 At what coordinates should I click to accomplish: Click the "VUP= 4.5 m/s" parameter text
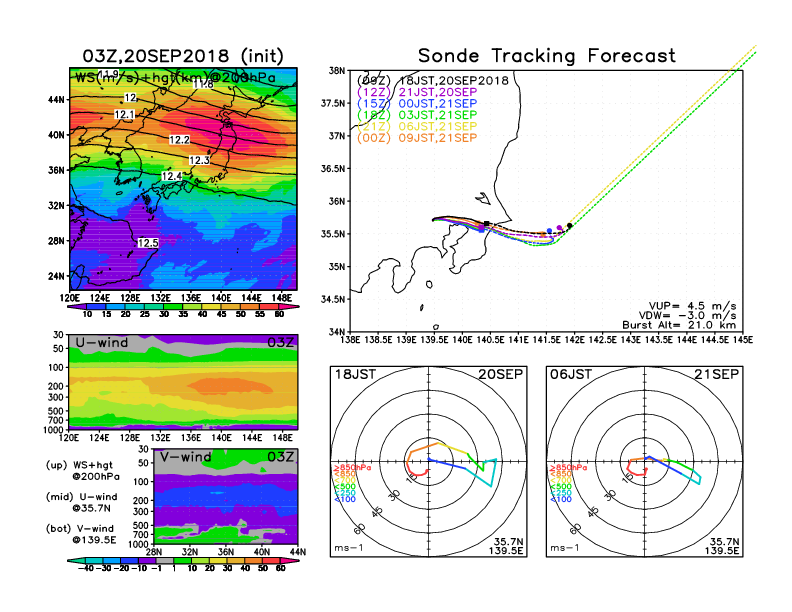[x=692, y=306]
